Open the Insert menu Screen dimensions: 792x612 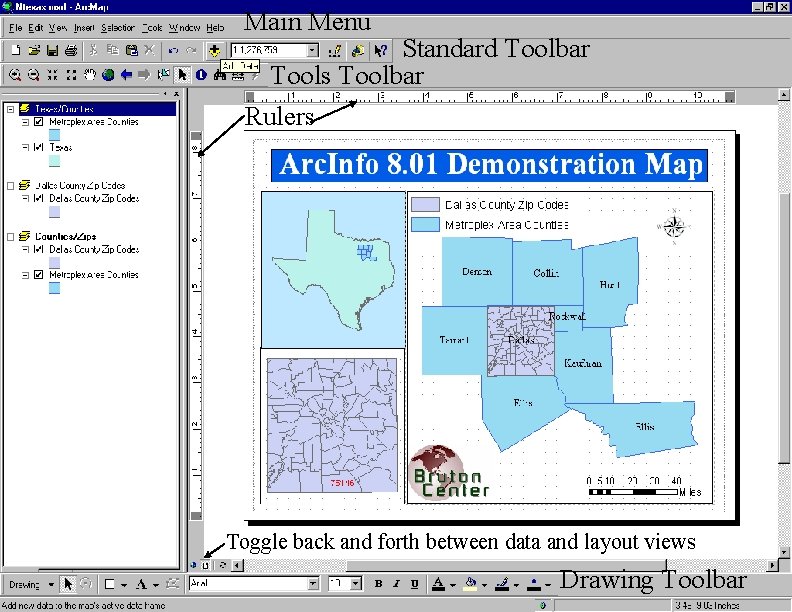coord(84,28)
